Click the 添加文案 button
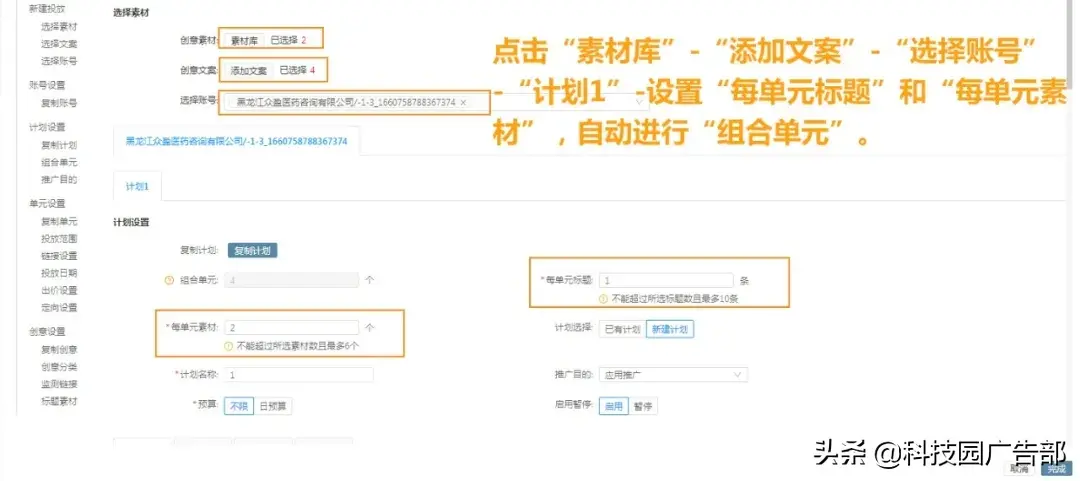The height and width of the screenshot is (481, 1080). point(248,70)
